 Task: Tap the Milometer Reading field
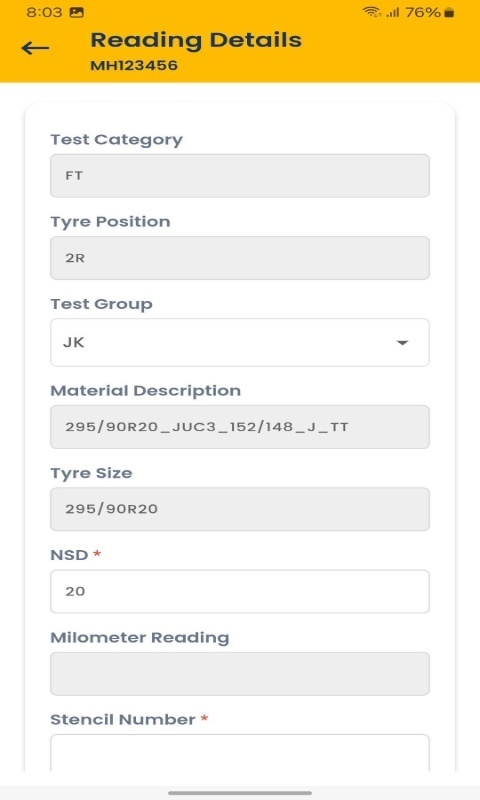(240, 673)
